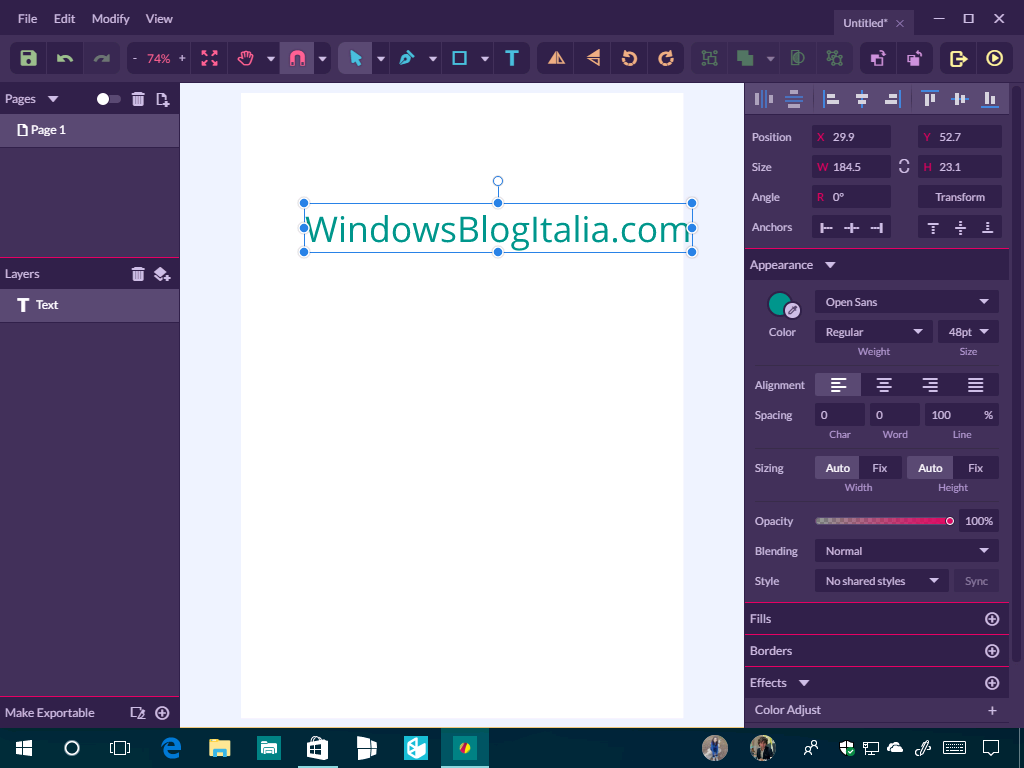
Task: Rotate the object counterclockwise
Action: pos(629,58)
